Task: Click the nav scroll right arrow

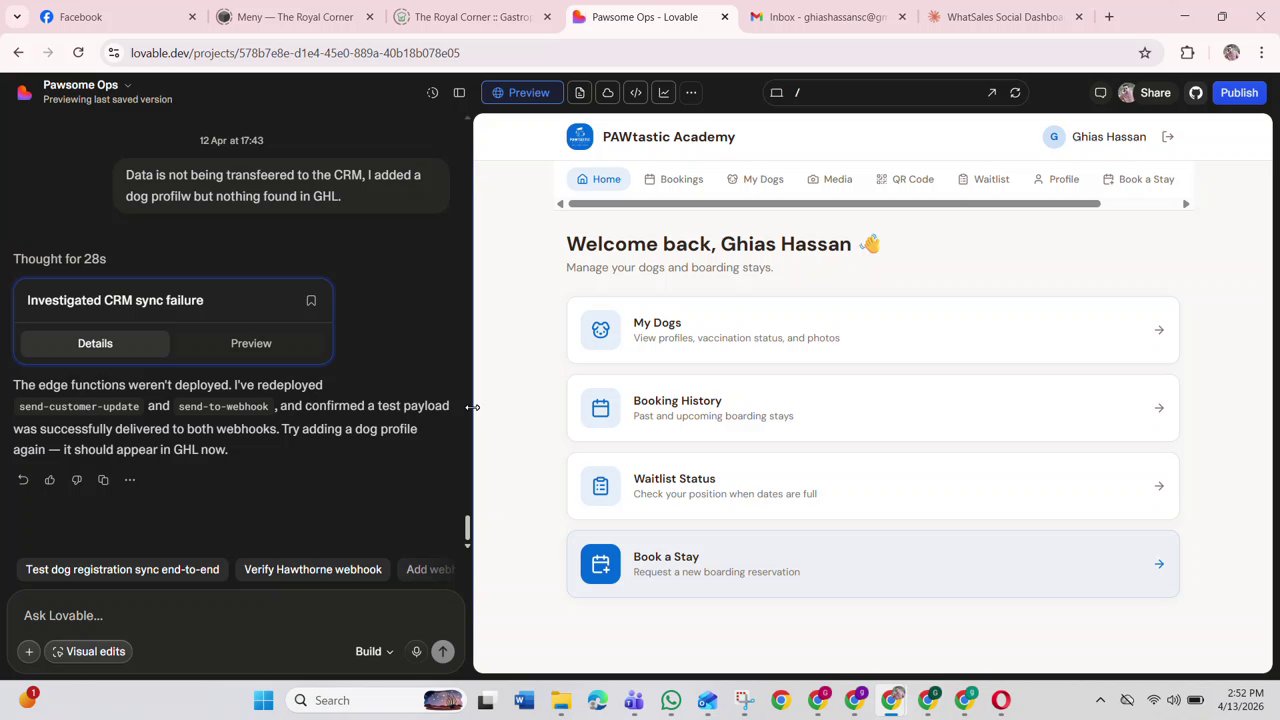Action: [1186, 204]
